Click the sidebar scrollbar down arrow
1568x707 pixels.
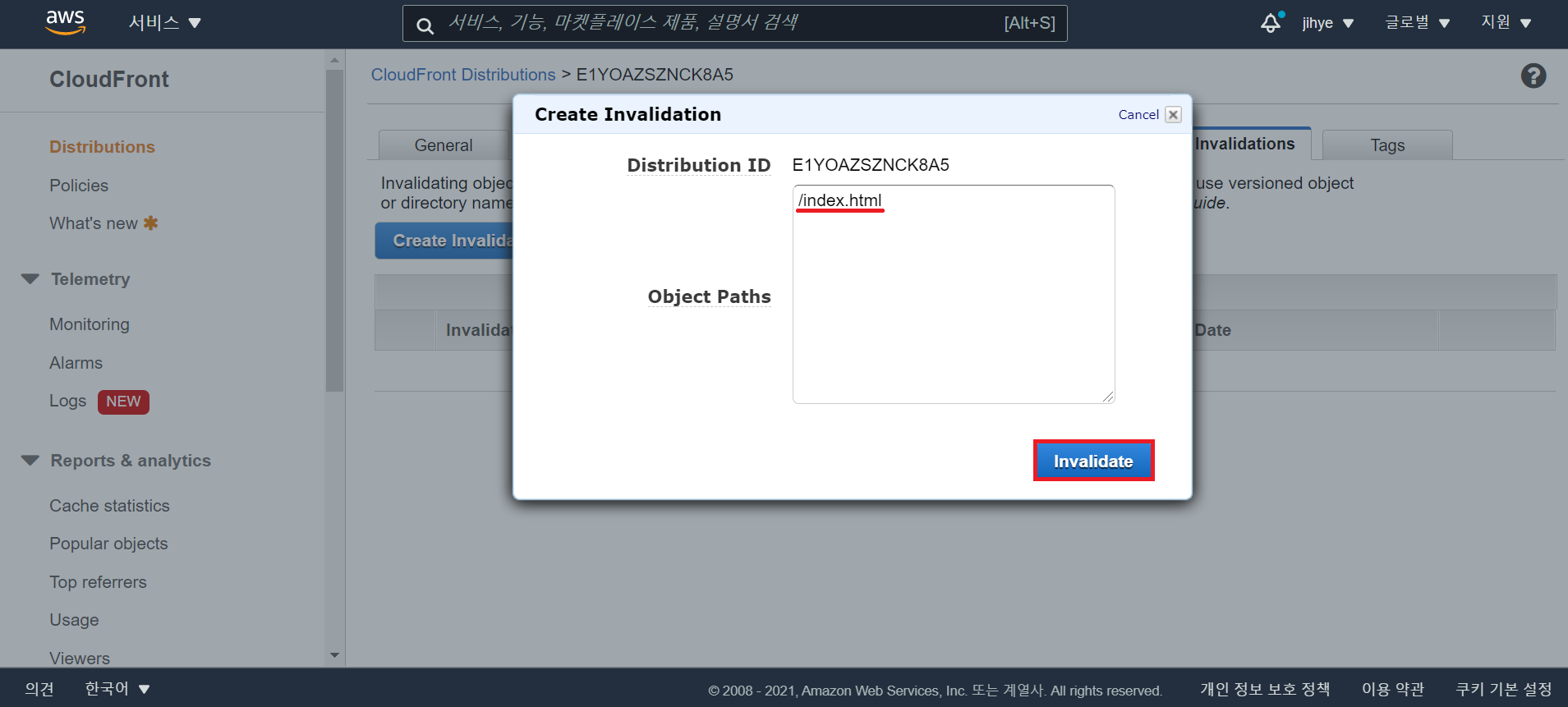point(334,655)
